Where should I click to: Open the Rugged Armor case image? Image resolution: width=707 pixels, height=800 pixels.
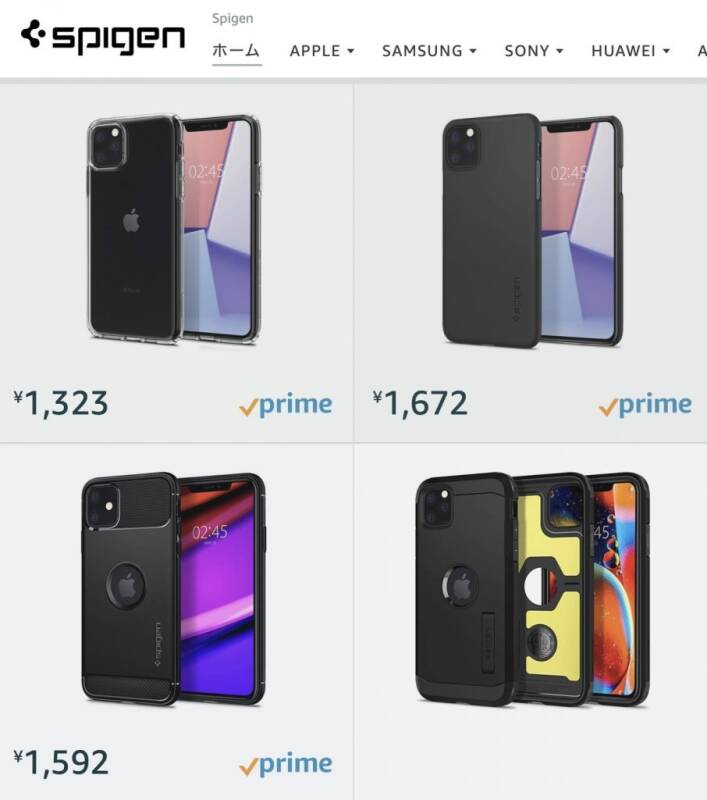pos(173,589)
